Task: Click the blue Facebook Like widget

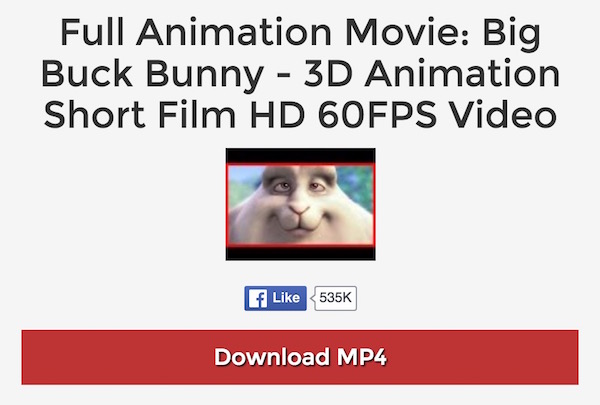Action: click(276, 298)
